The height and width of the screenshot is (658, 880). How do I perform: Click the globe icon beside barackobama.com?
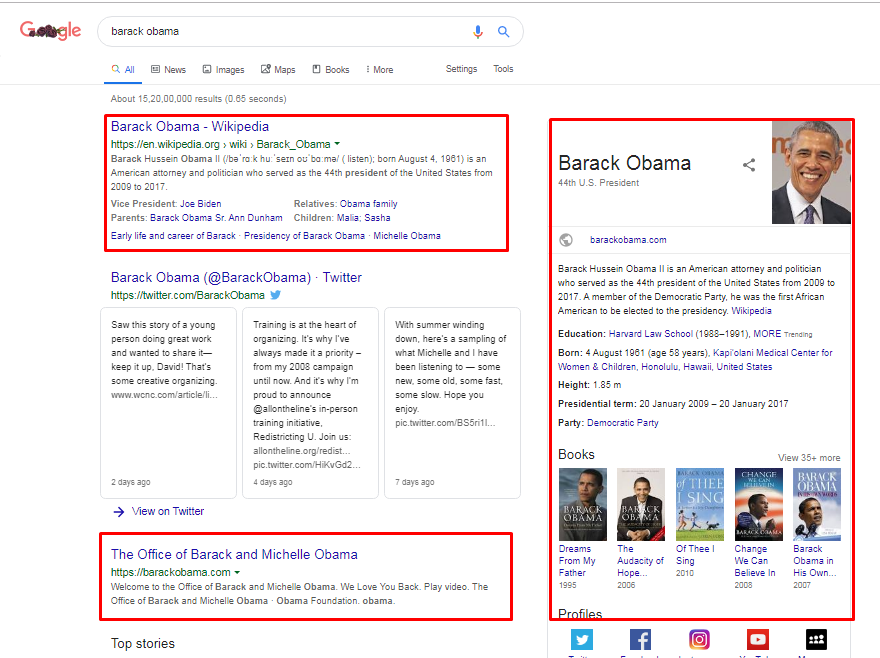[x=566, y=240]
